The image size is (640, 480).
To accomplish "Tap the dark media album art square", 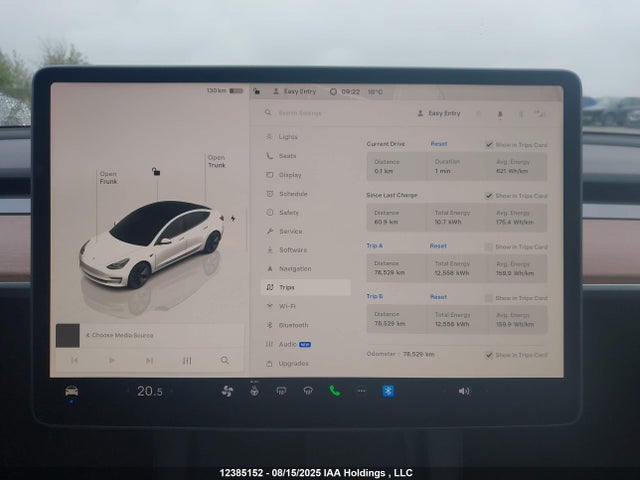I will (x=68, y=336).
